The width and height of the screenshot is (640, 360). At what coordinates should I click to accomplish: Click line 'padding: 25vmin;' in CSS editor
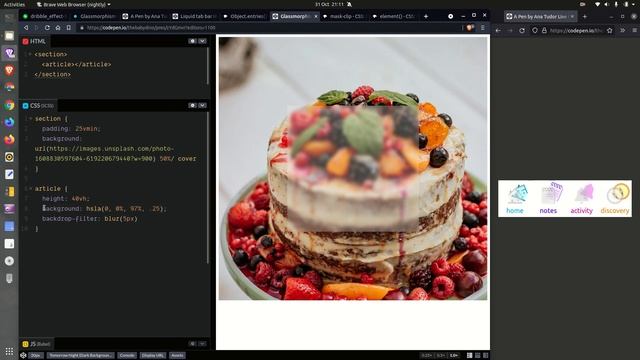click(x=71, y=129)
